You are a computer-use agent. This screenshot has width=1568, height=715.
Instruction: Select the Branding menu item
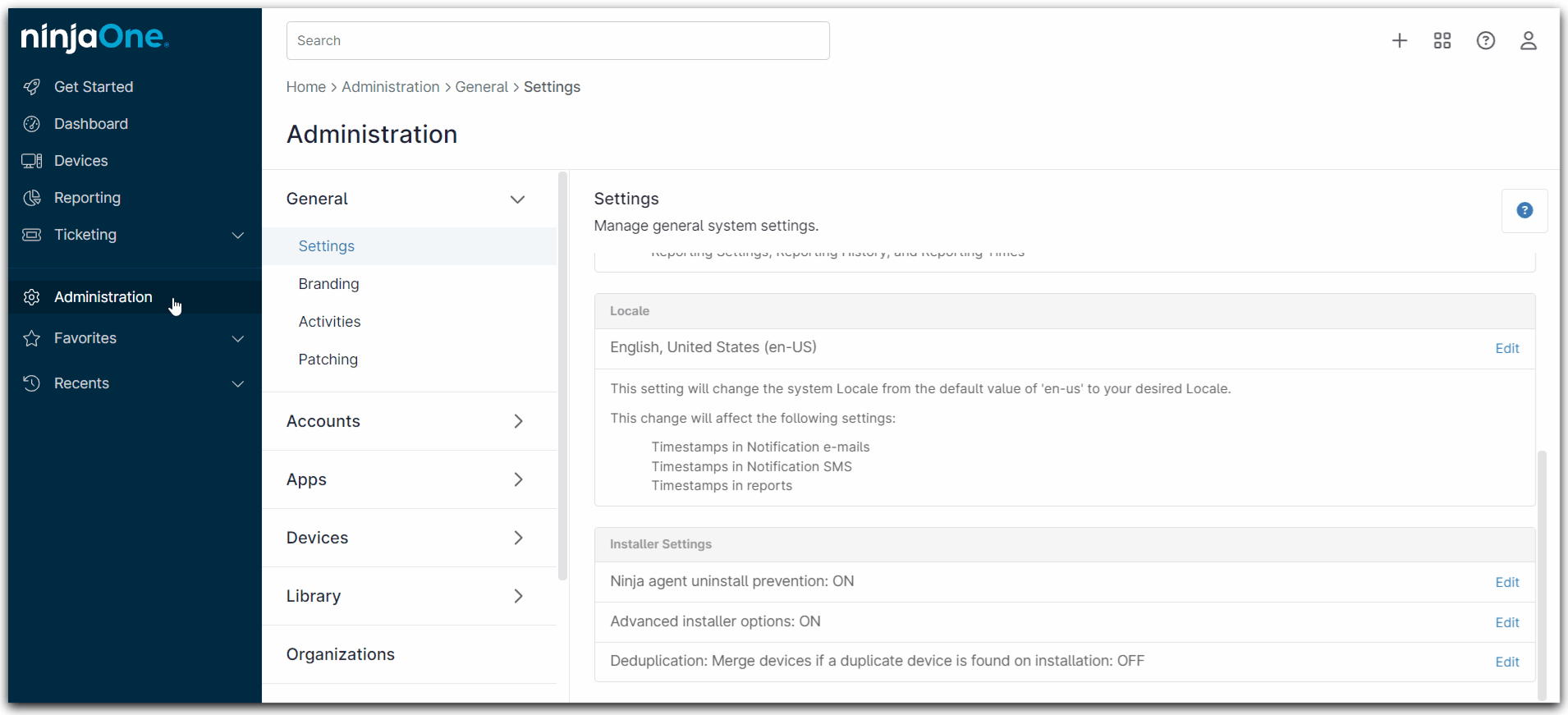[328, 284]
